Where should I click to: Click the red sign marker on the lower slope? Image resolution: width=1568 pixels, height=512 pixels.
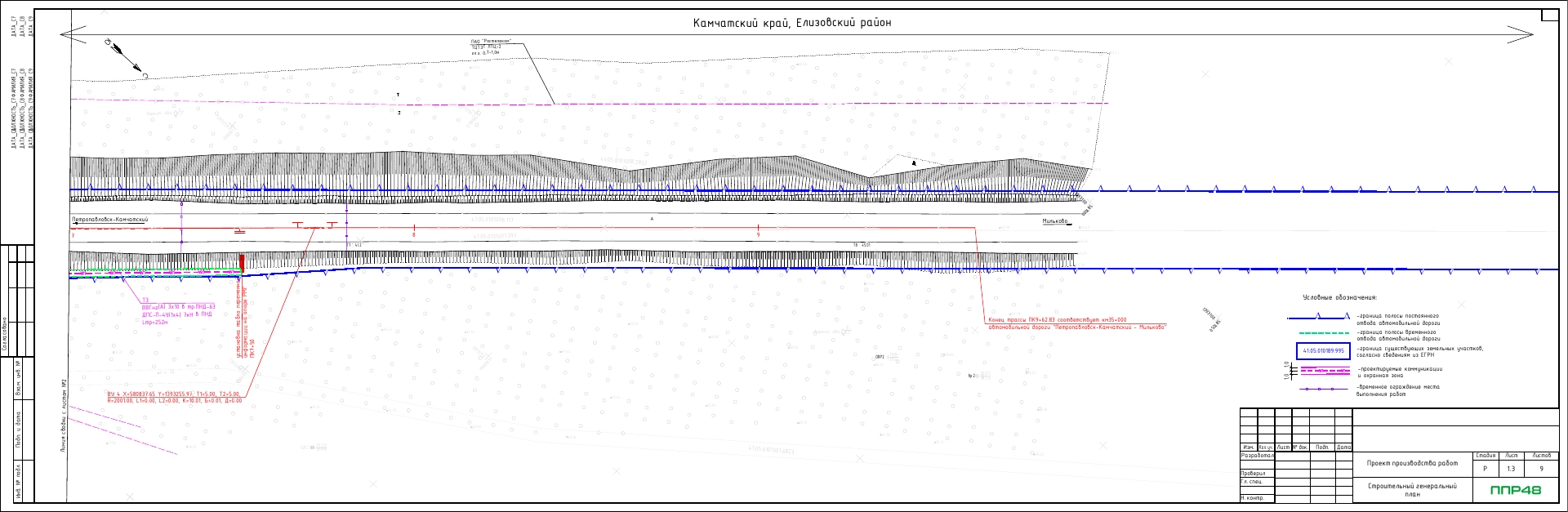(242, 263)
